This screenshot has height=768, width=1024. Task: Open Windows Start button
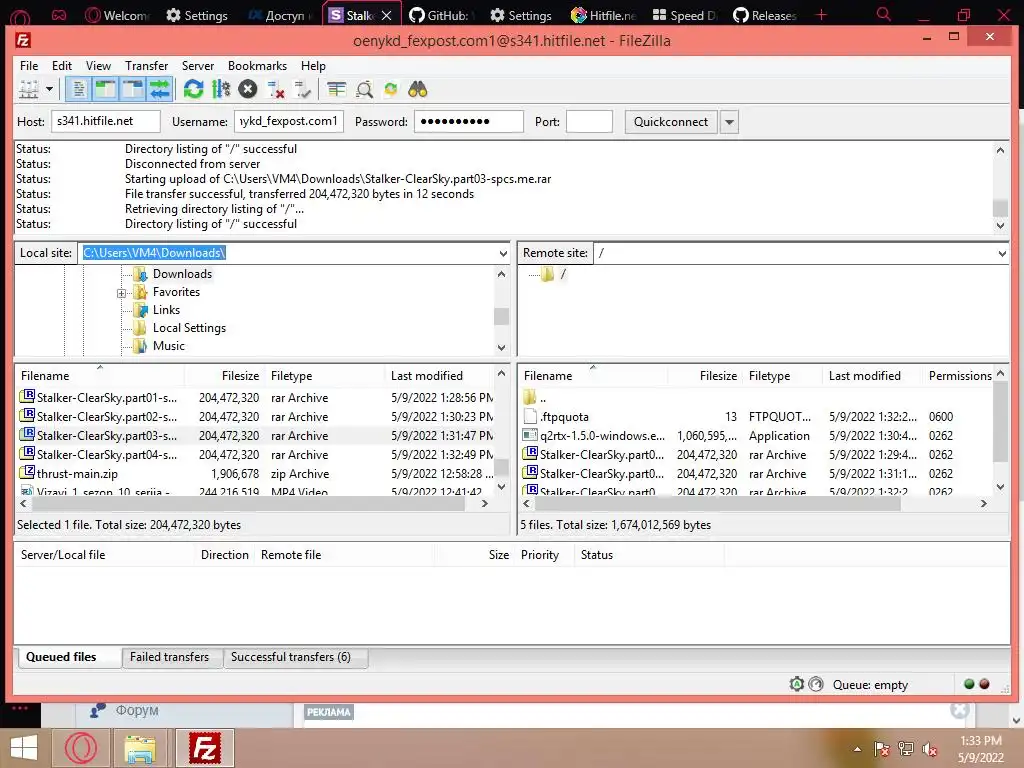pos(24,748)
